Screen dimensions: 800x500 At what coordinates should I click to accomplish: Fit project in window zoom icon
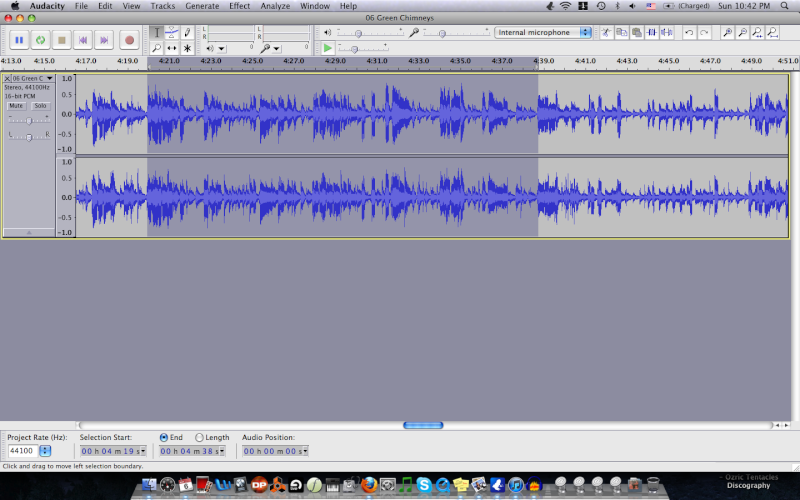tap(773, 33)
